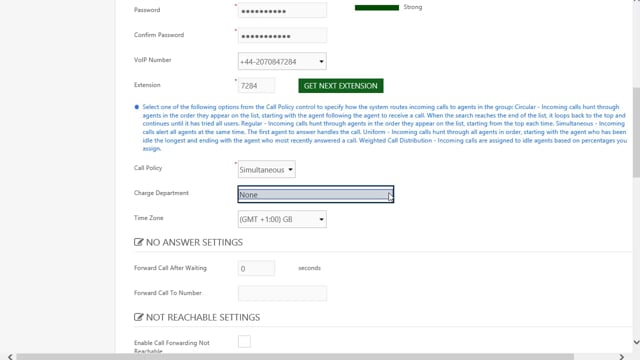Click the Extension label
The height and width of the screenshot is (360, 640).
pyautogui.click(x=147, y=85)
